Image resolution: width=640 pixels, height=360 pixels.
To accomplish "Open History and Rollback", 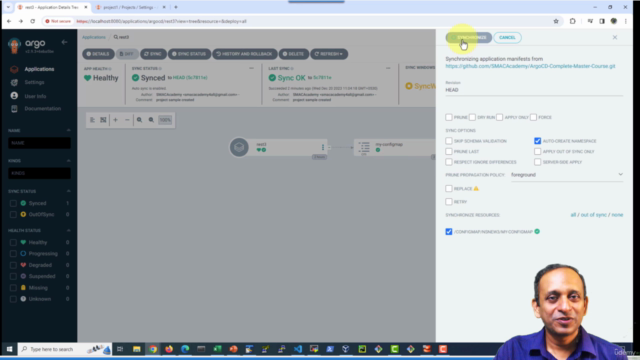I will coord(244,54).
